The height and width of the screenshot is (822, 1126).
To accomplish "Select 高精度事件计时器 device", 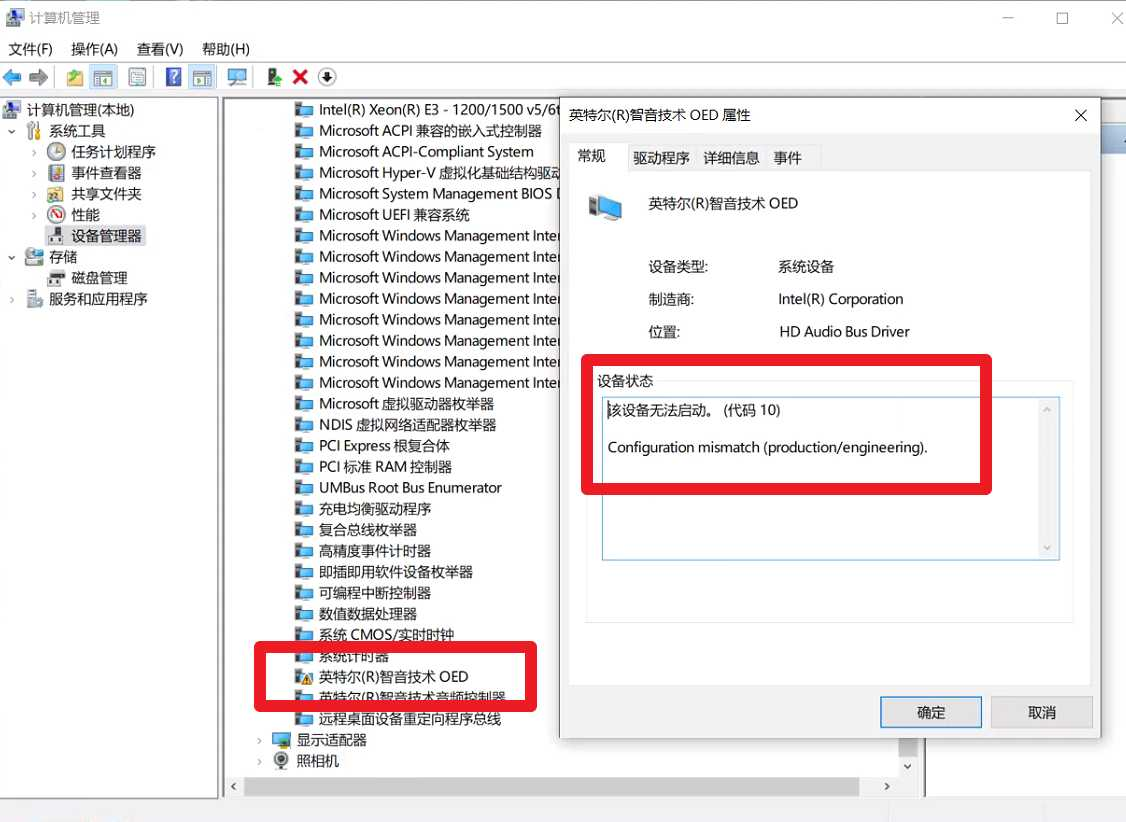I will click(x=375, y=551).
